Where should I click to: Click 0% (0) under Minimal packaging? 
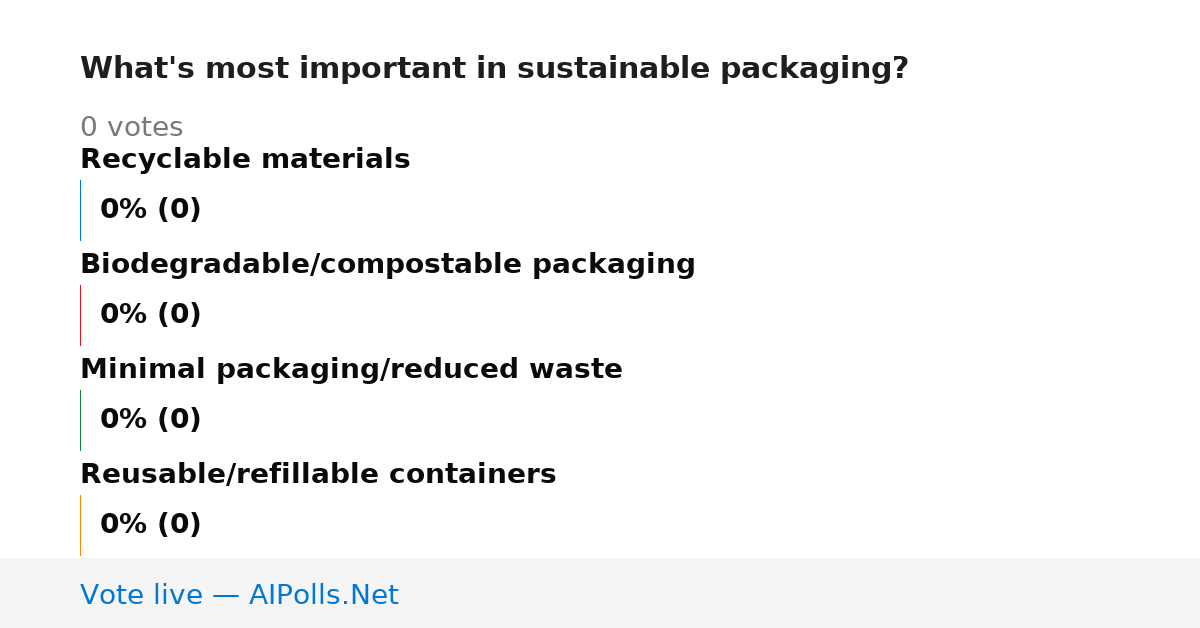(151, 420)
